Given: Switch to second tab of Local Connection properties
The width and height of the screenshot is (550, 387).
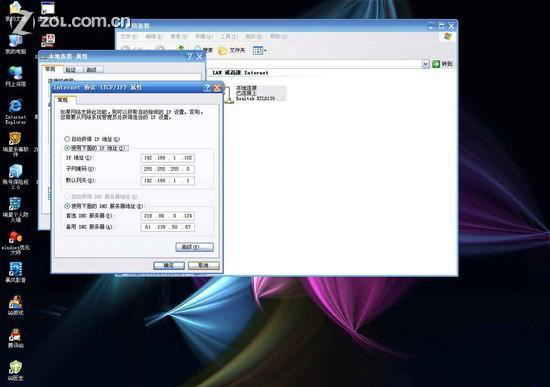Looking at the screenshot, I should [x=72, y=70].
